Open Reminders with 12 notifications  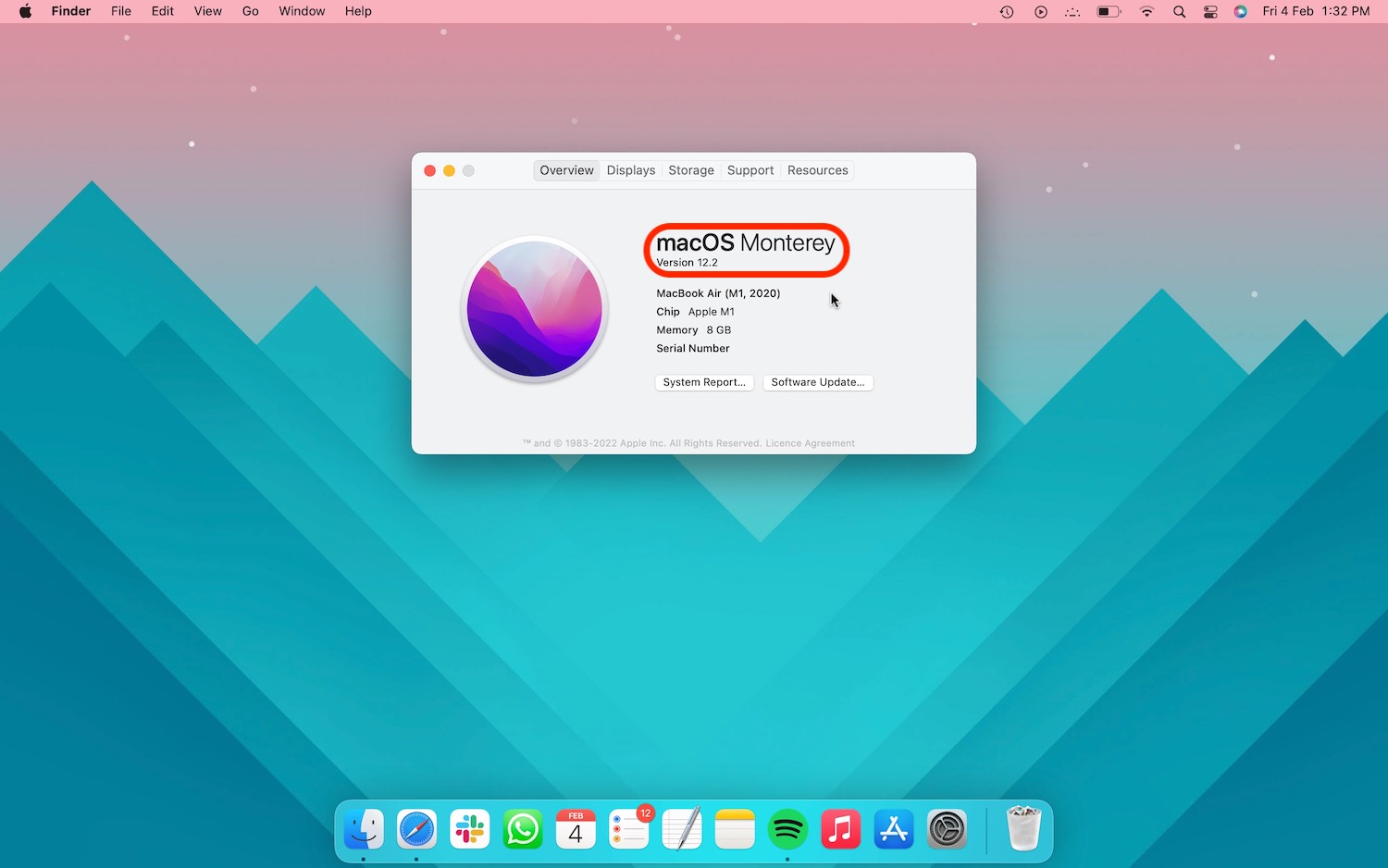point(628,828)
